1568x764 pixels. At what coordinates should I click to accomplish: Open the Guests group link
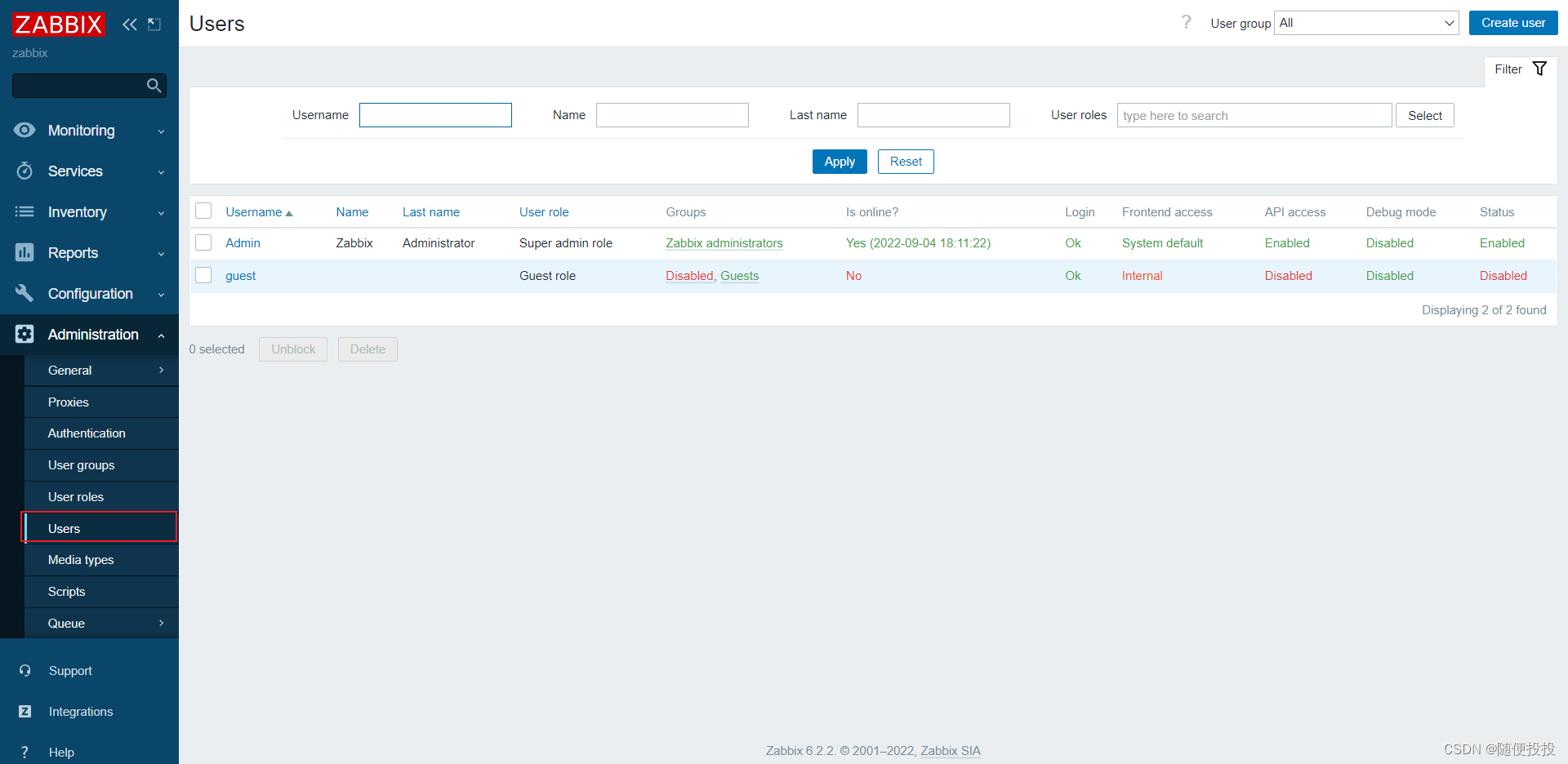pyautogui.click(x=739, y=276)
